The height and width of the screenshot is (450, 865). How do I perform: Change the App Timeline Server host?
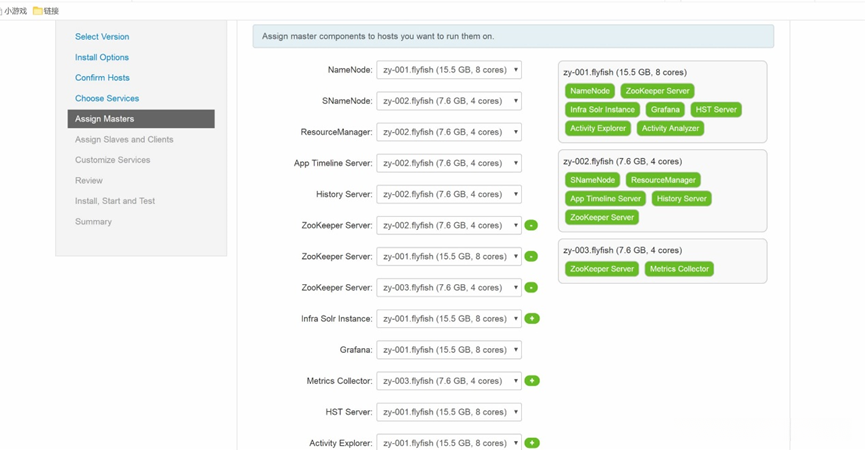pos(449,163)
